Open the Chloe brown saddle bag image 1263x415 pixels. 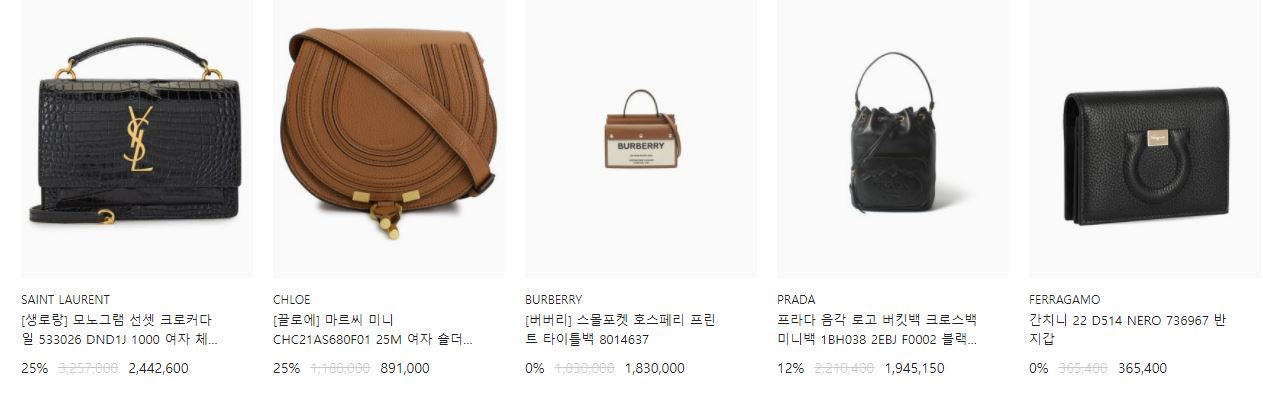pyautogui.click(x=389, y=139)
